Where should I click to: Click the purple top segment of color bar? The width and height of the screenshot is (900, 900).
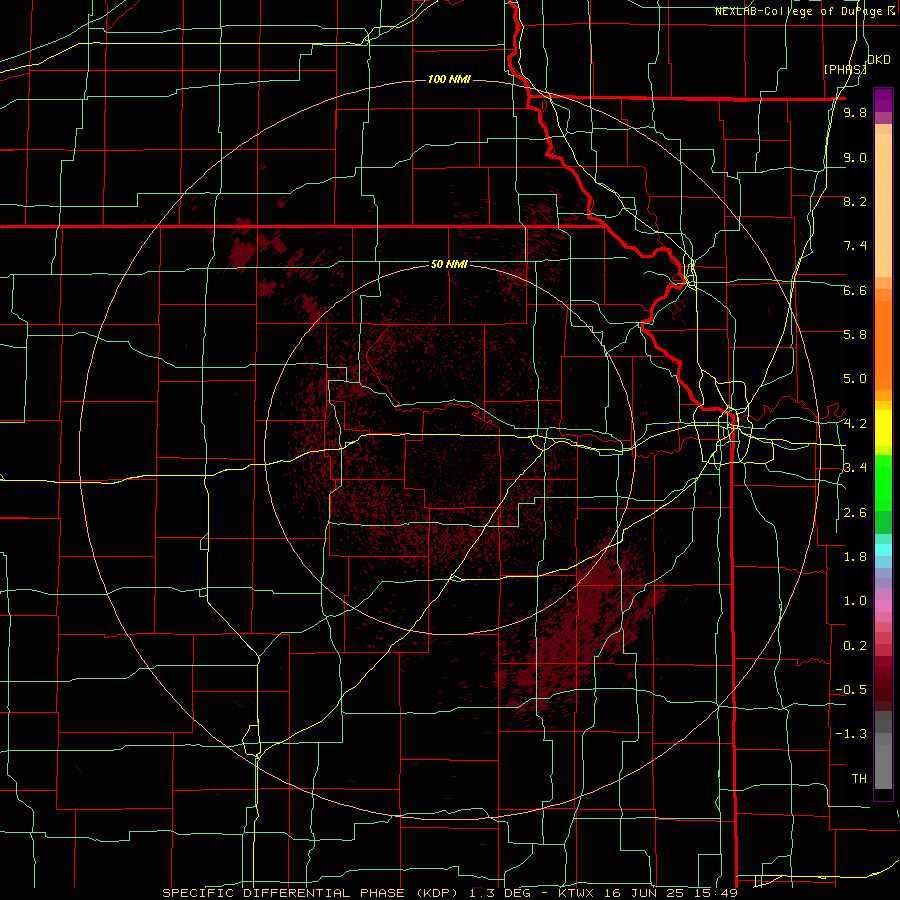click(883, 100)
